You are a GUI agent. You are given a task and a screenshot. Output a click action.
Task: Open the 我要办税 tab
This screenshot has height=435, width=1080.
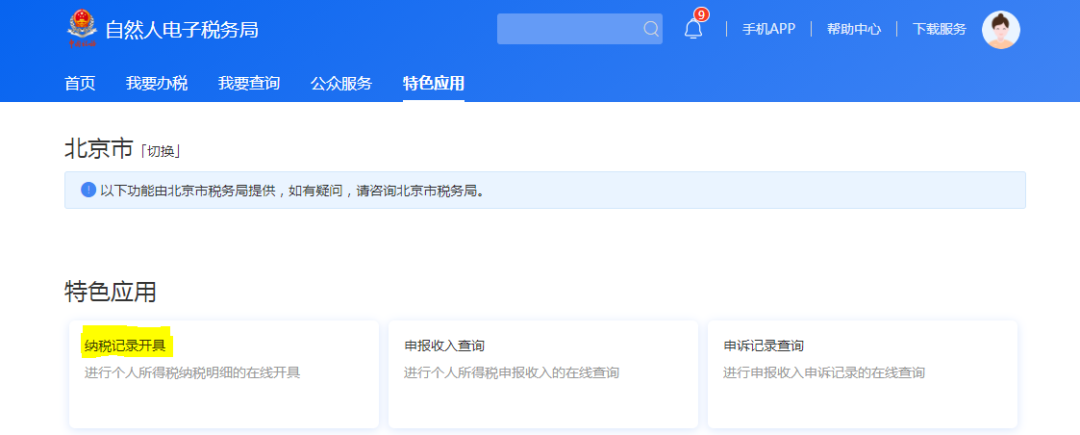[156, 84]
